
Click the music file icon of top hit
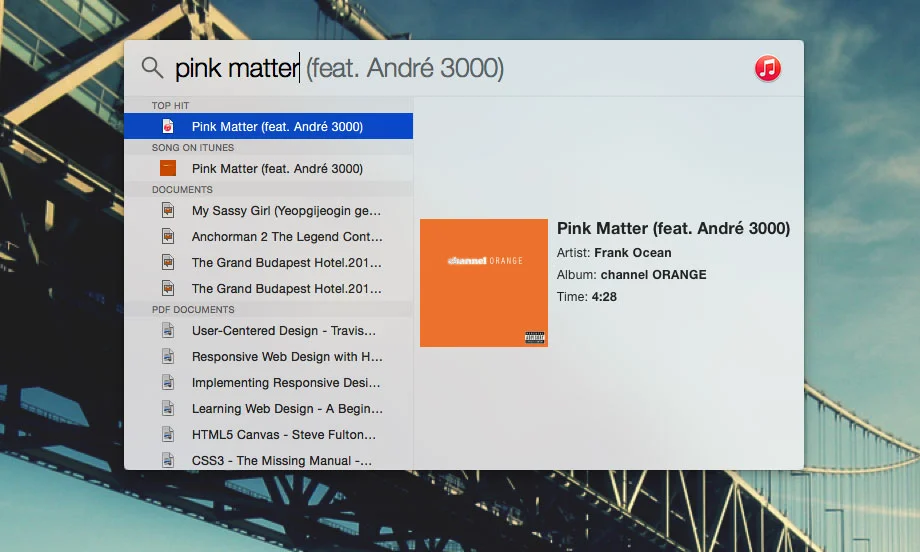click(x=168, y=126)
